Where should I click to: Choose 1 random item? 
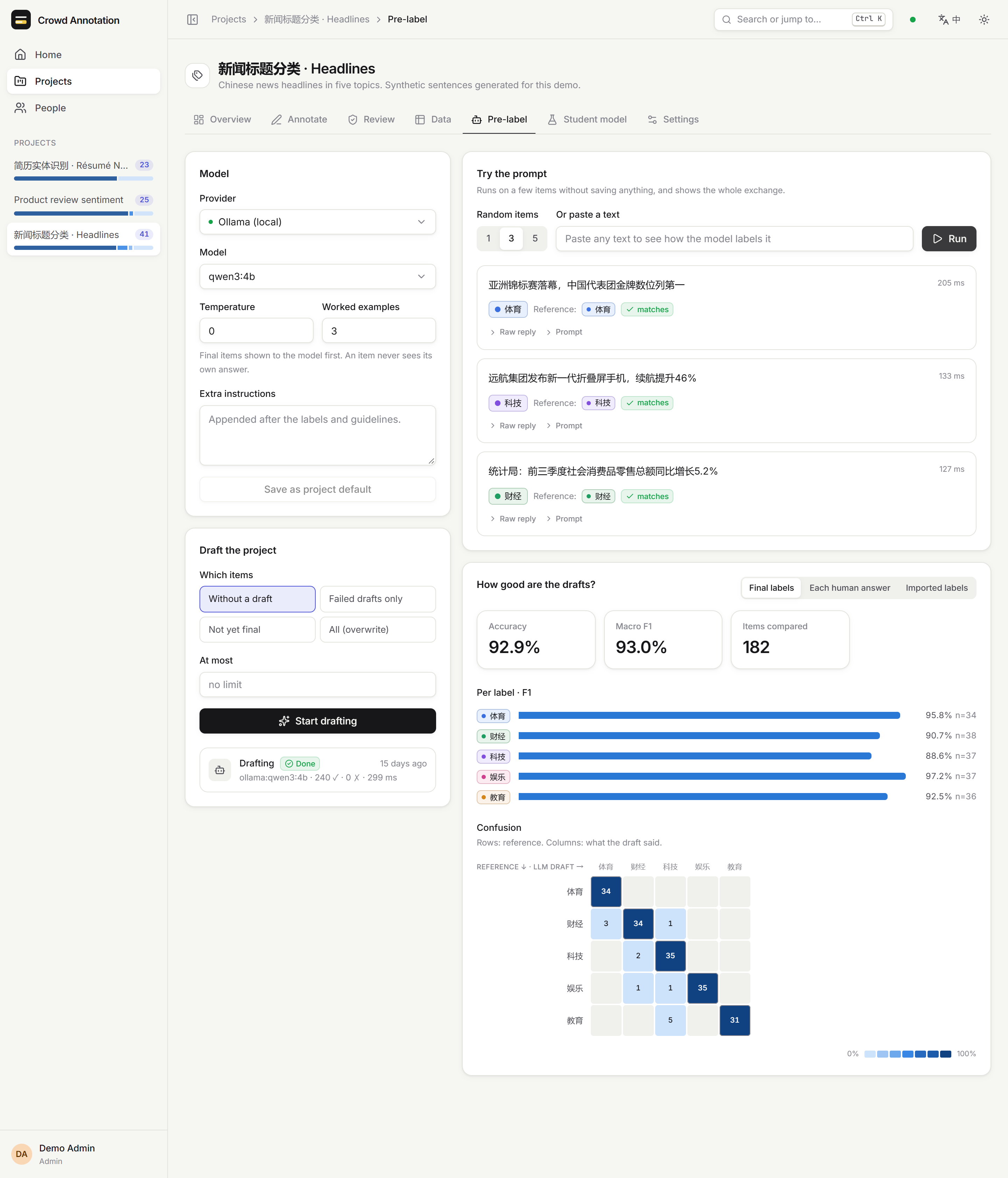[x=488, y=239]
